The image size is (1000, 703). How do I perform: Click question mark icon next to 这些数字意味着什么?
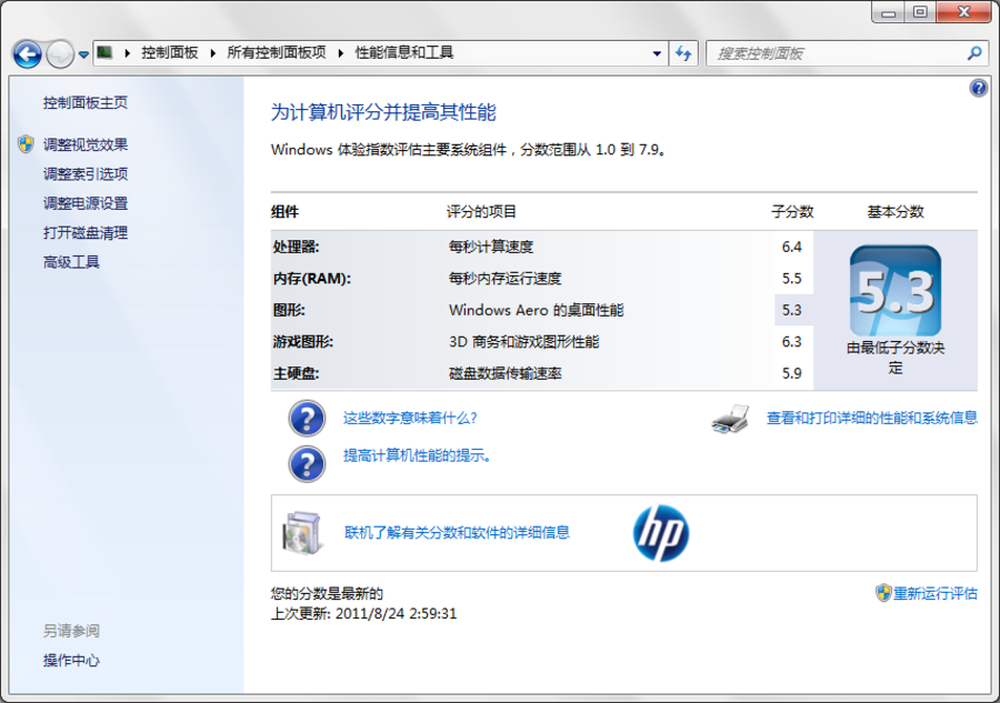(307, 418)
